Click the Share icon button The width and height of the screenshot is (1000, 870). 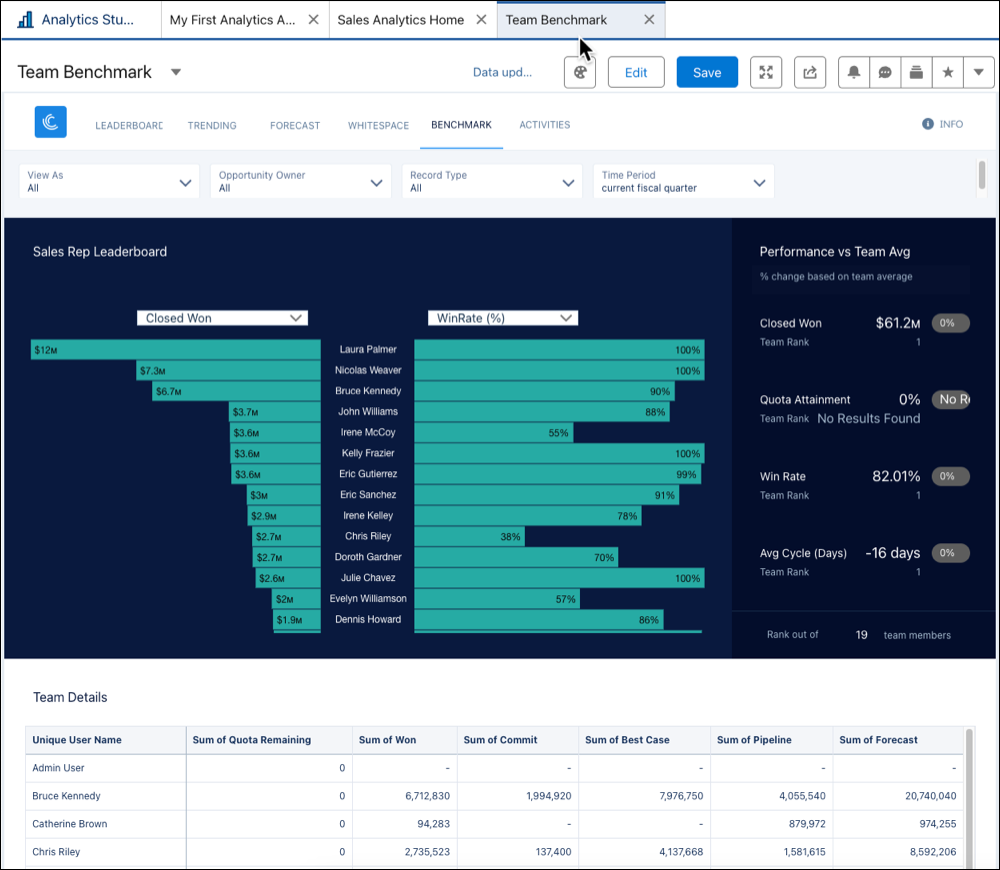coord(810,72)
